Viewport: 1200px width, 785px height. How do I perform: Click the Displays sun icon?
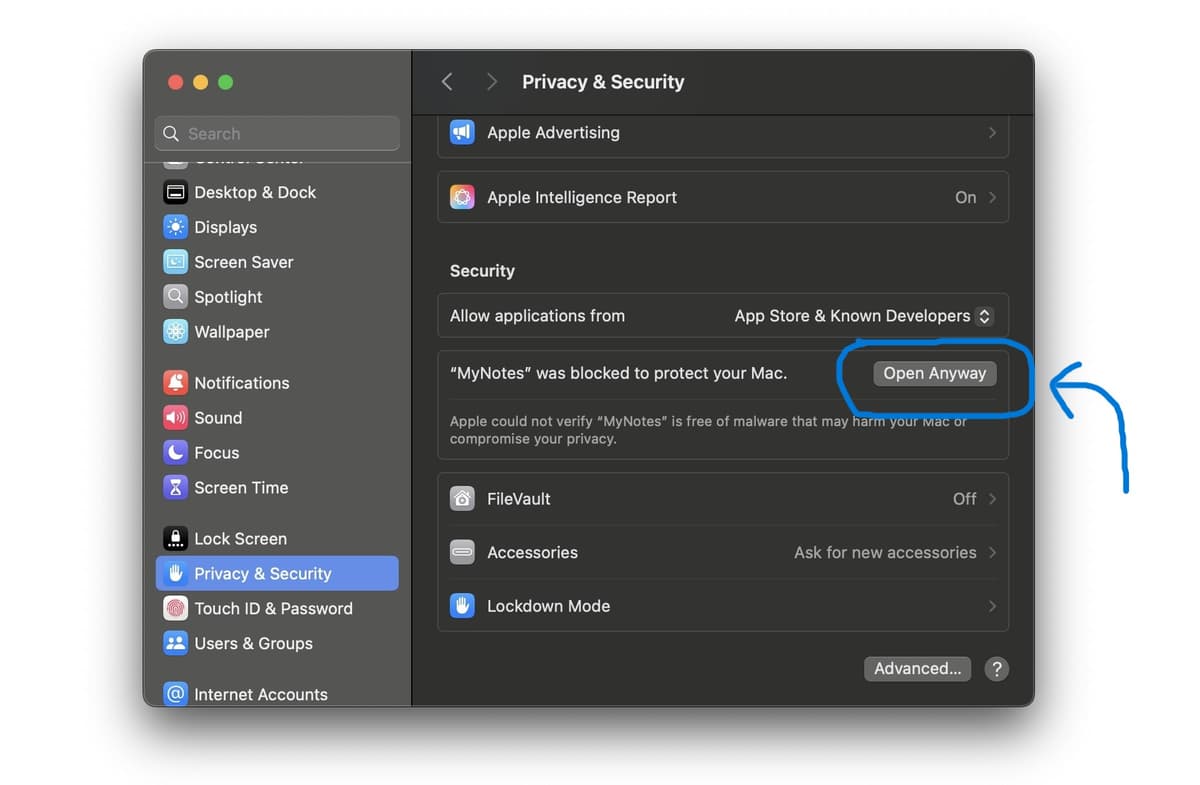pyautogui.click(x=175, y=227)
